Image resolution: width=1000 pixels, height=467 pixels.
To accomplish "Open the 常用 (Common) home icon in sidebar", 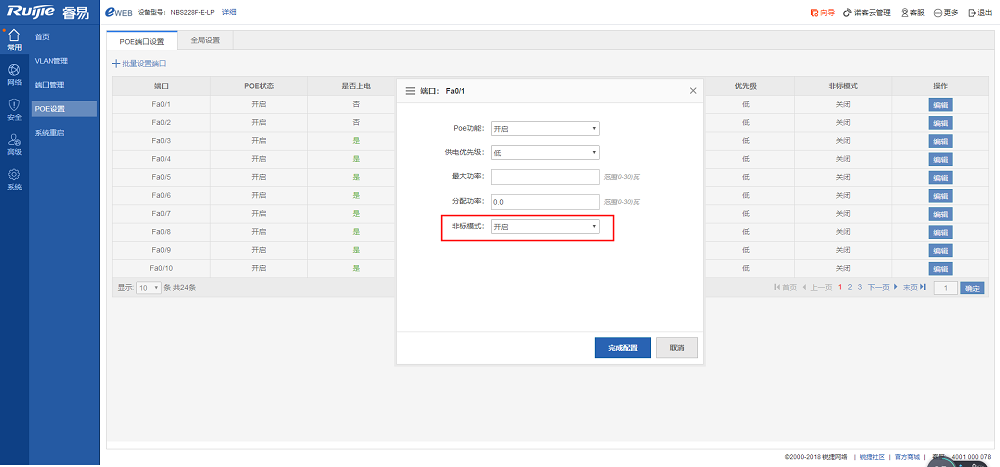I will (14, 39).
